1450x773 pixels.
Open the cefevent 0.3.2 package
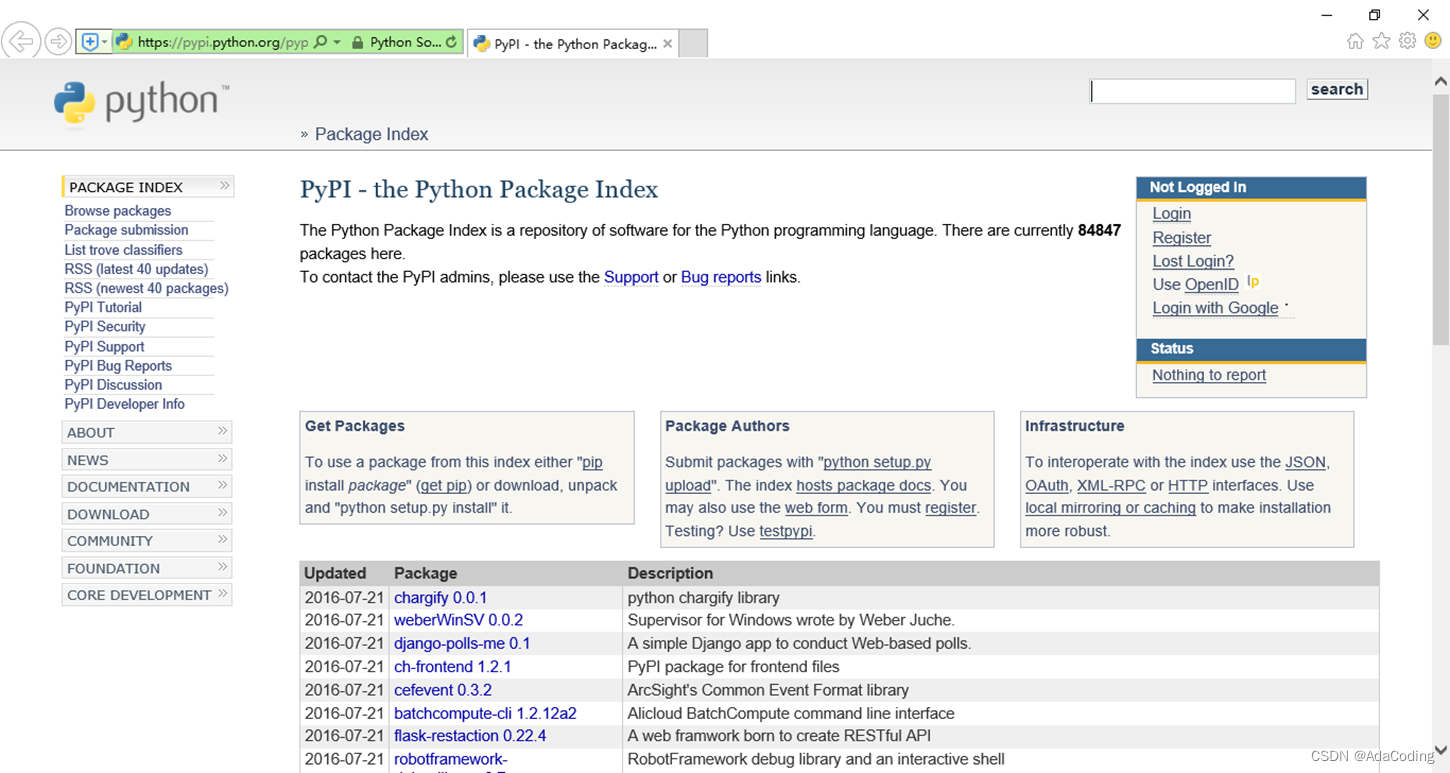443,690
